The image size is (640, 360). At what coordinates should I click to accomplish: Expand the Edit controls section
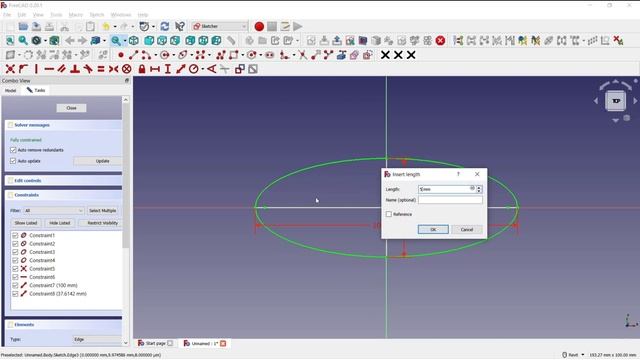pos(64,180)
